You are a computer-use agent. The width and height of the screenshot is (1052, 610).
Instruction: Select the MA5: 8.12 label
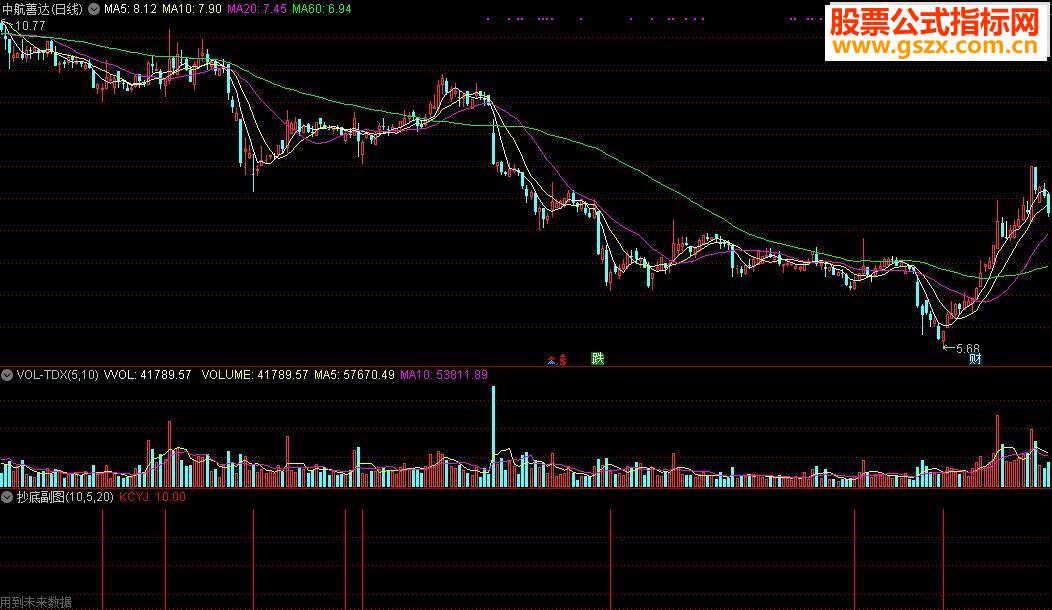click(130, 9)
